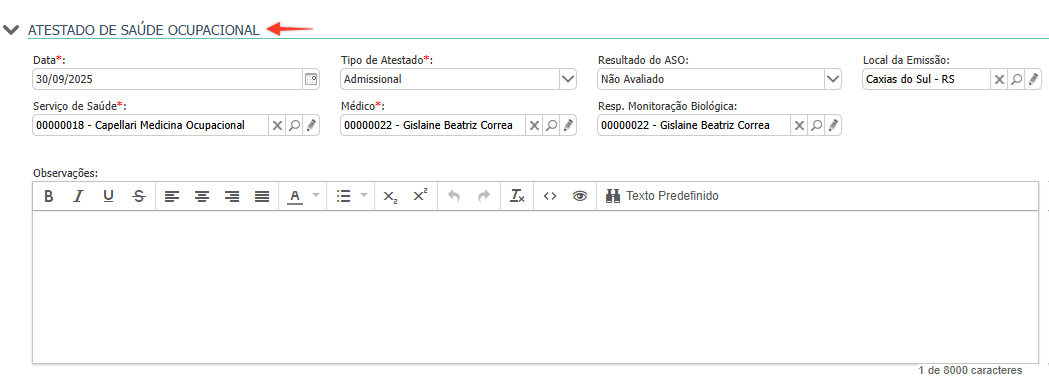Clear the Resp. Monitoração Biológica field
1049x388 pixels.
coord(798,125)
